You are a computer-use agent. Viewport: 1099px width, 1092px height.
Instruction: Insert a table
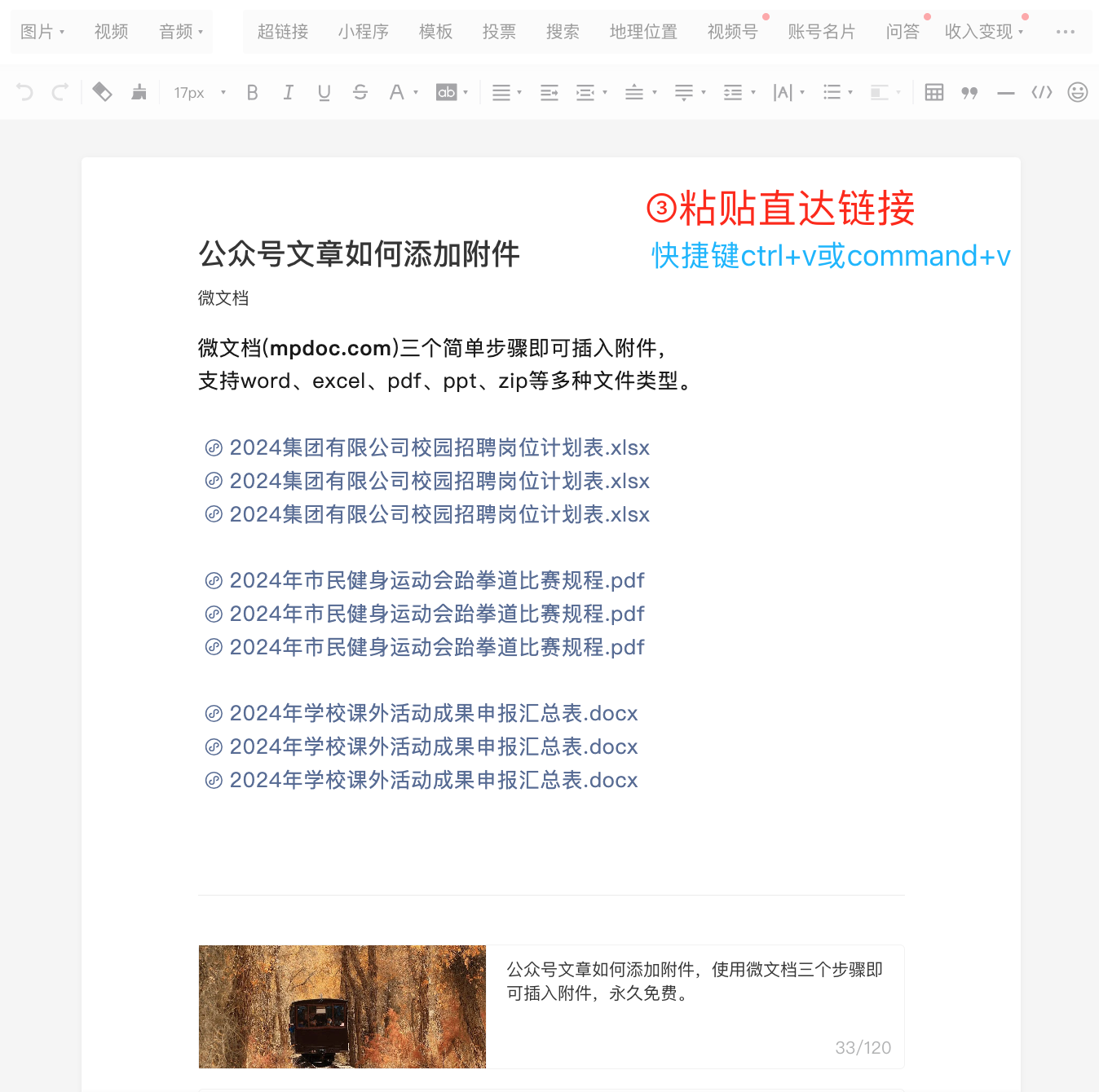(x=934, y=92)
